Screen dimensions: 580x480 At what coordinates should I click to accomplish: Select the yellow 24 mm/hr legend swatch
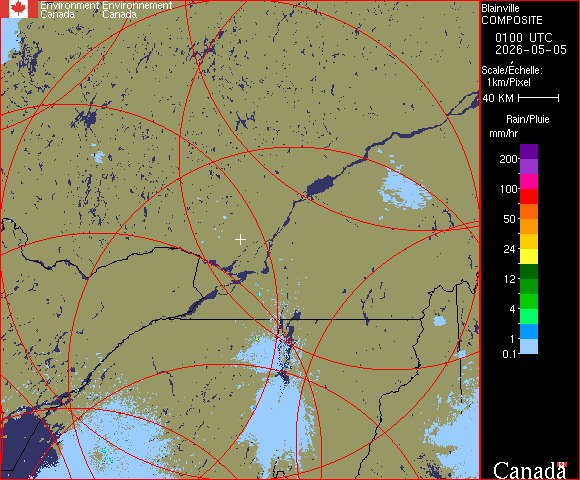coord(529,256)
